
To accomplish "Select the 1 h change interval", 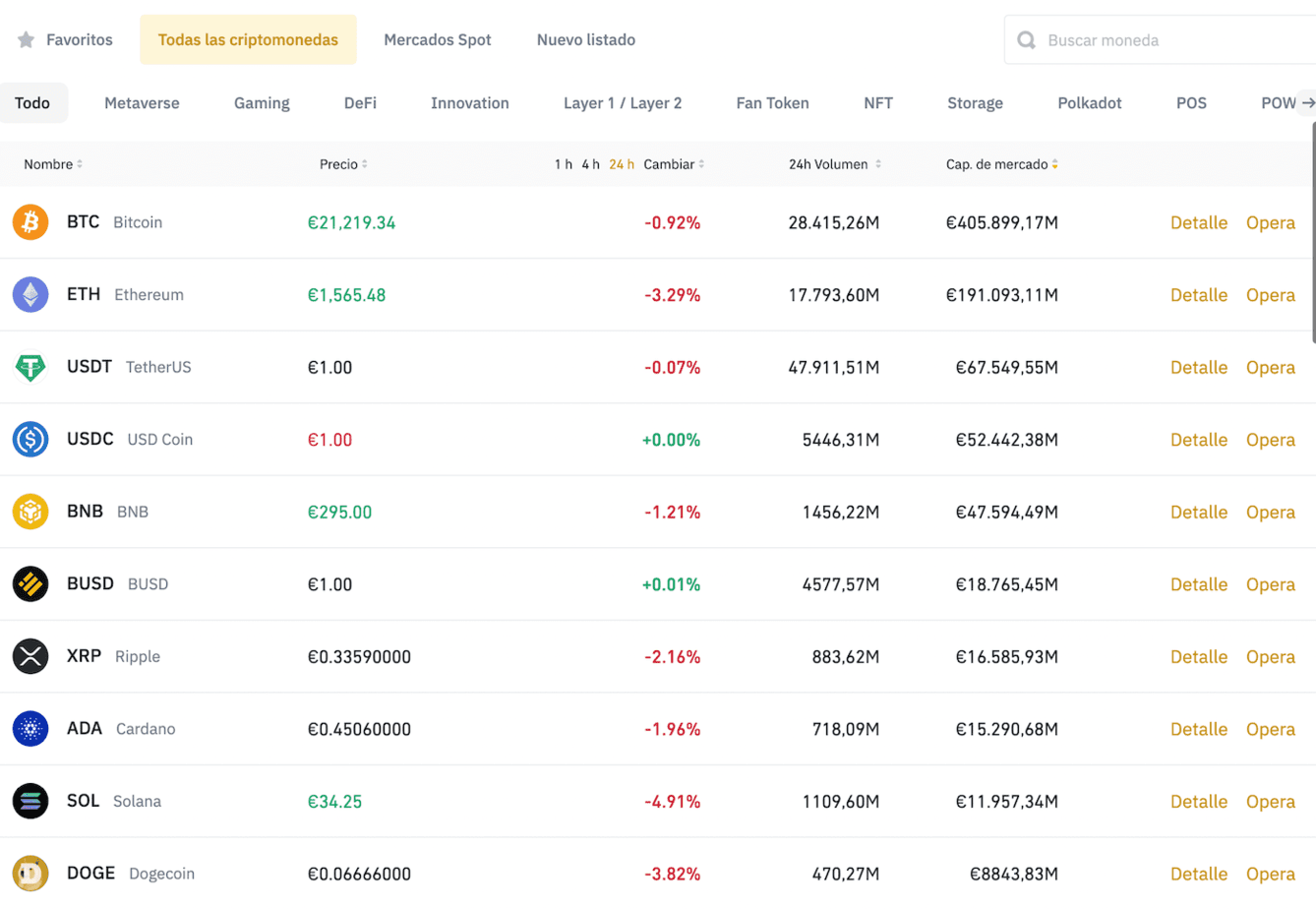I will tap(564, 164).
